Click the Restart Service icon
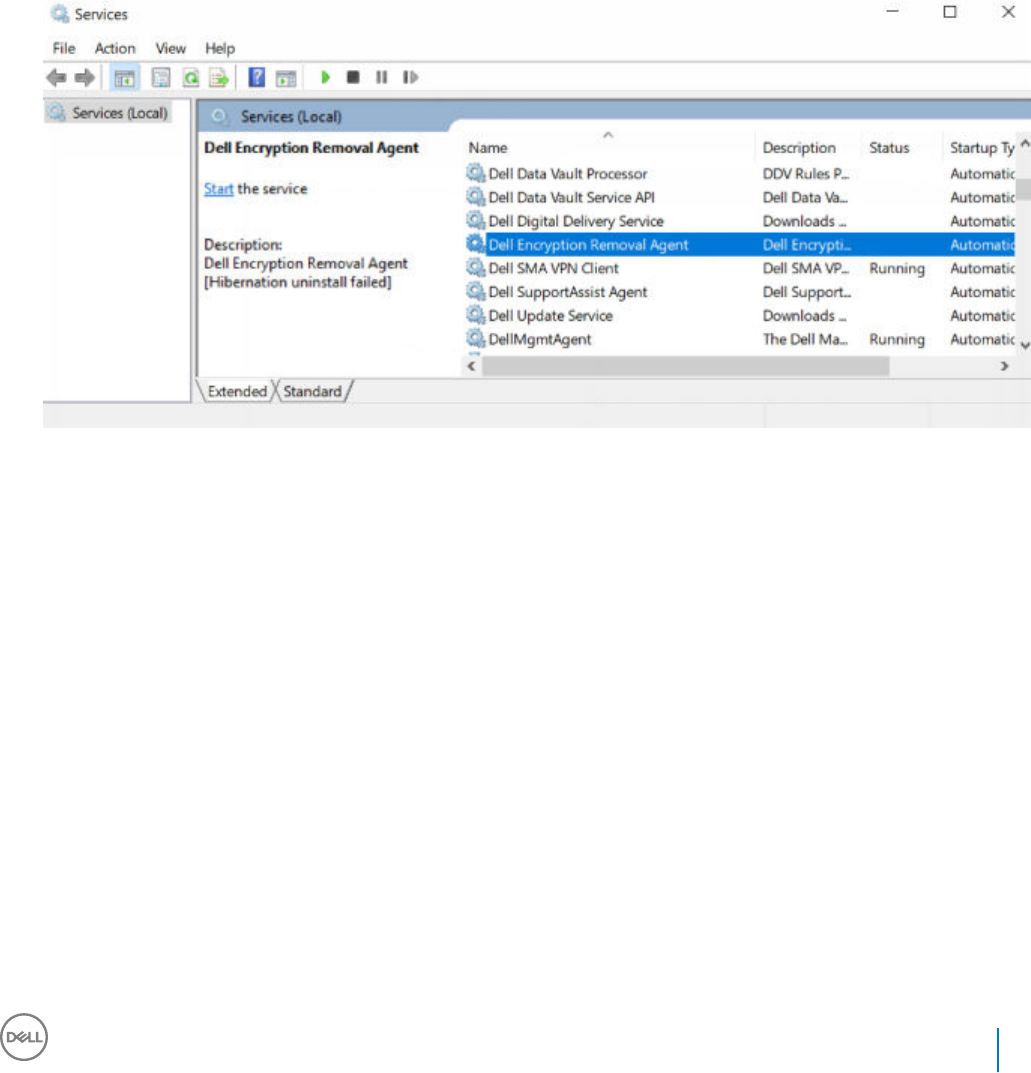This screenshot has width=1031, height=1073. click(x=410, y=77)
